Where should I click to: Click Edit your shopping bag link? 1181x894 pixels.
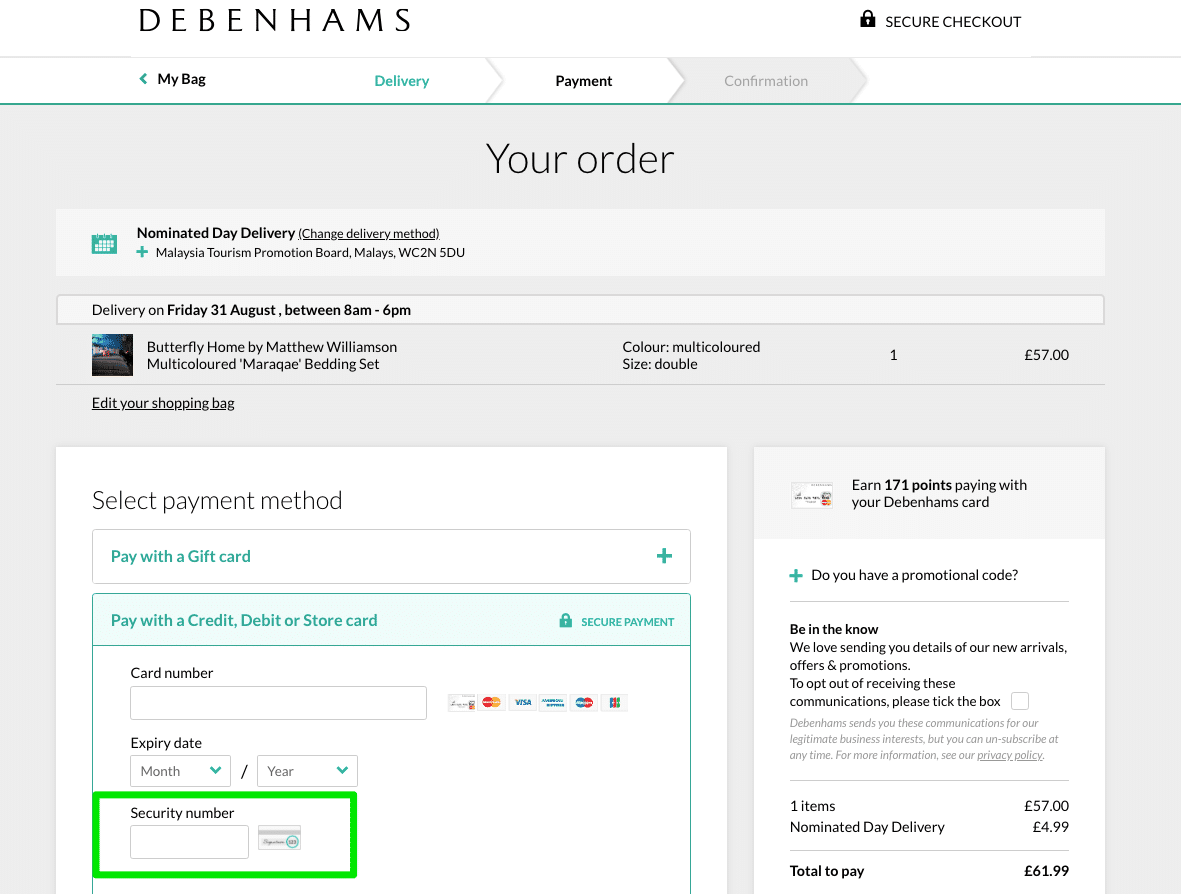(163, 403)
